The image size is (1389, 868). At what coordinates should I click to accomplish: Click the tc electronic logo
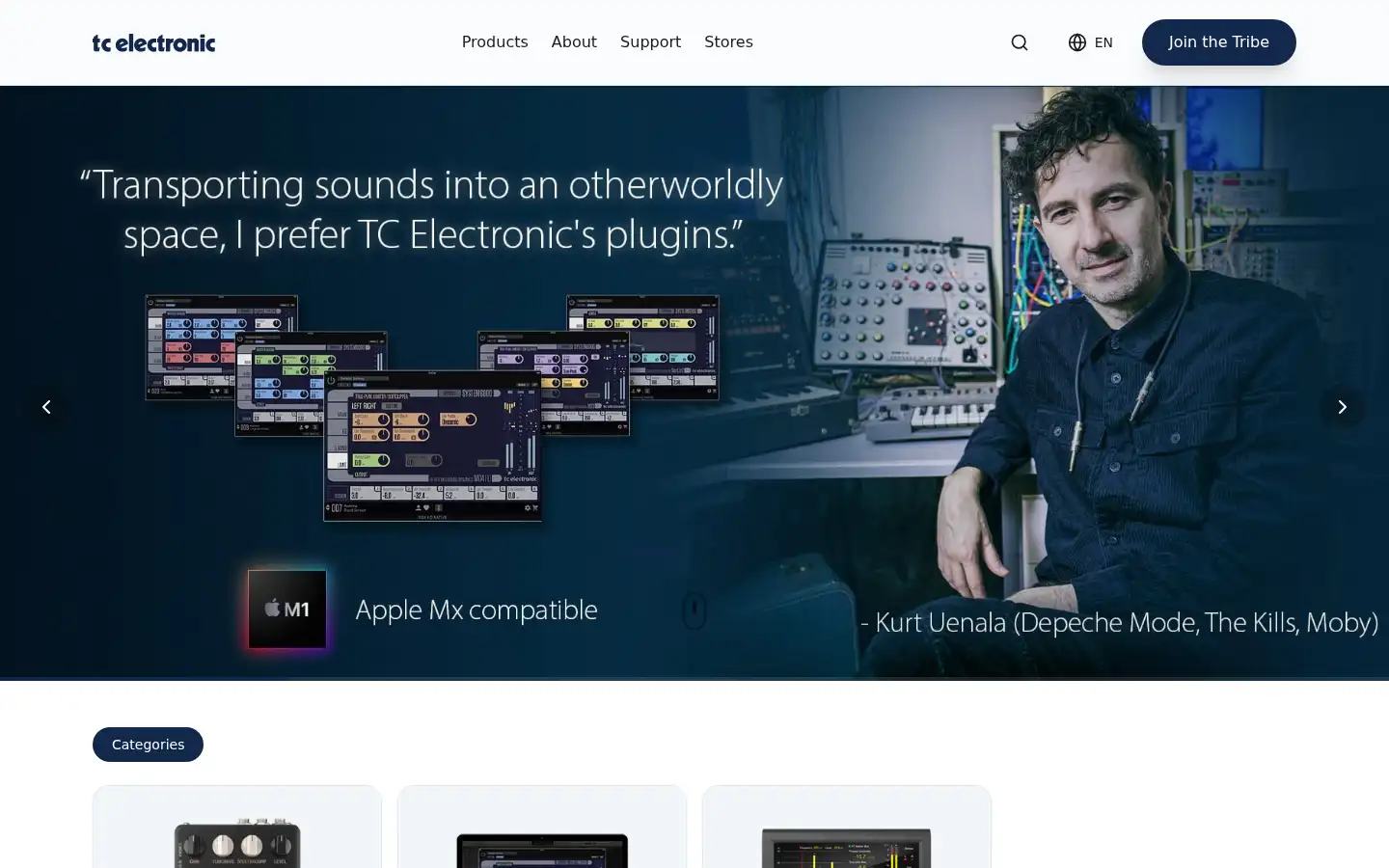point(153,42)
